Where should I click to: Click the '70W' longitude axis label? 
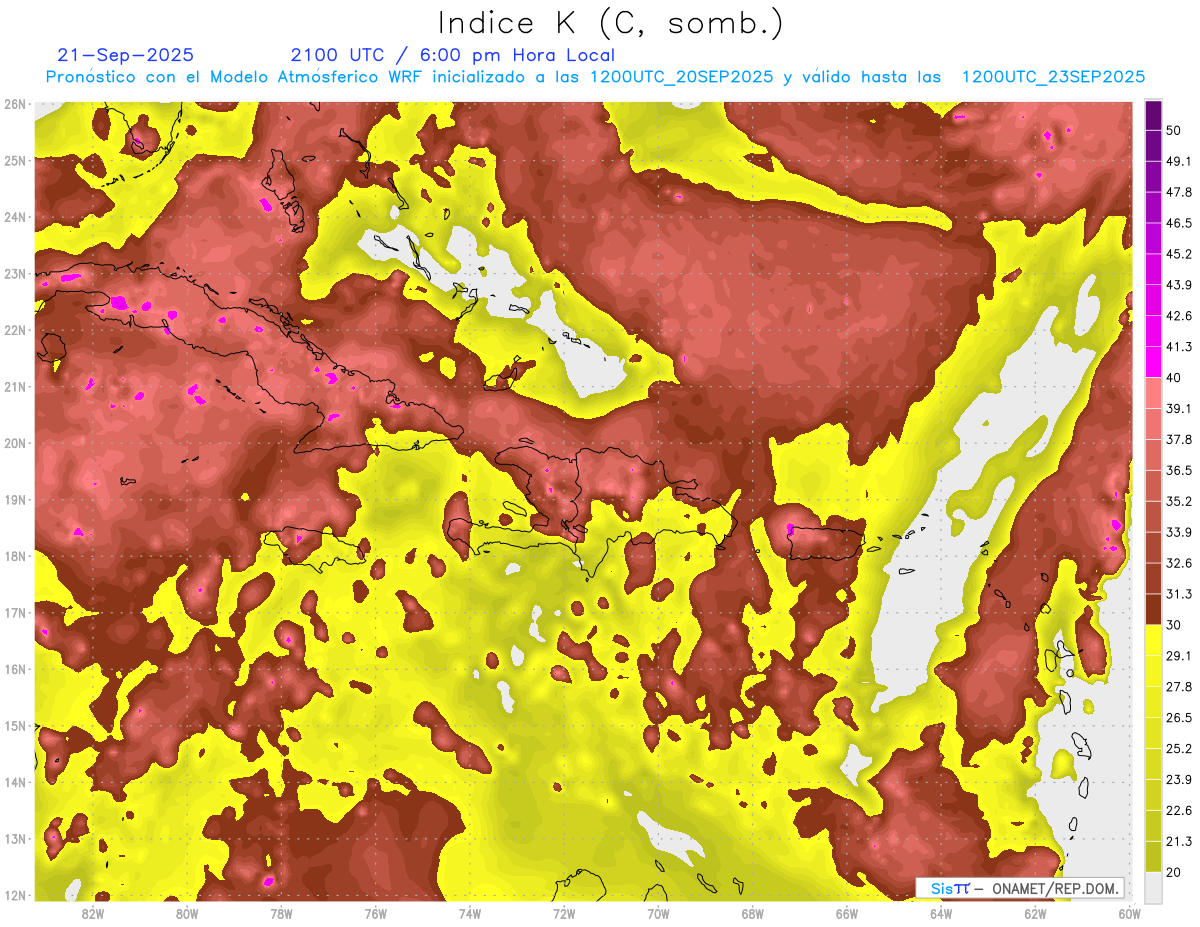pyautogui.click(x=658, y=914)
